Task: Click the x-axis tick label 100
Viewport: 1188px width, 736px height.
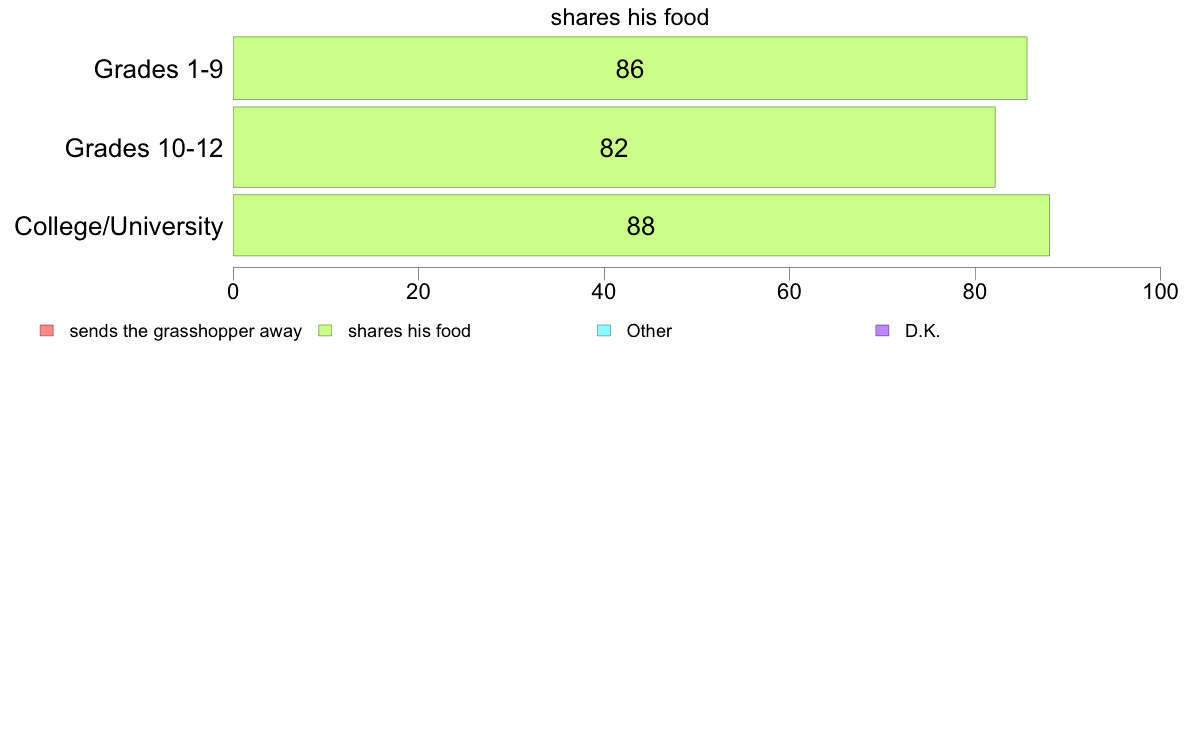Action: pos(1161,292)
